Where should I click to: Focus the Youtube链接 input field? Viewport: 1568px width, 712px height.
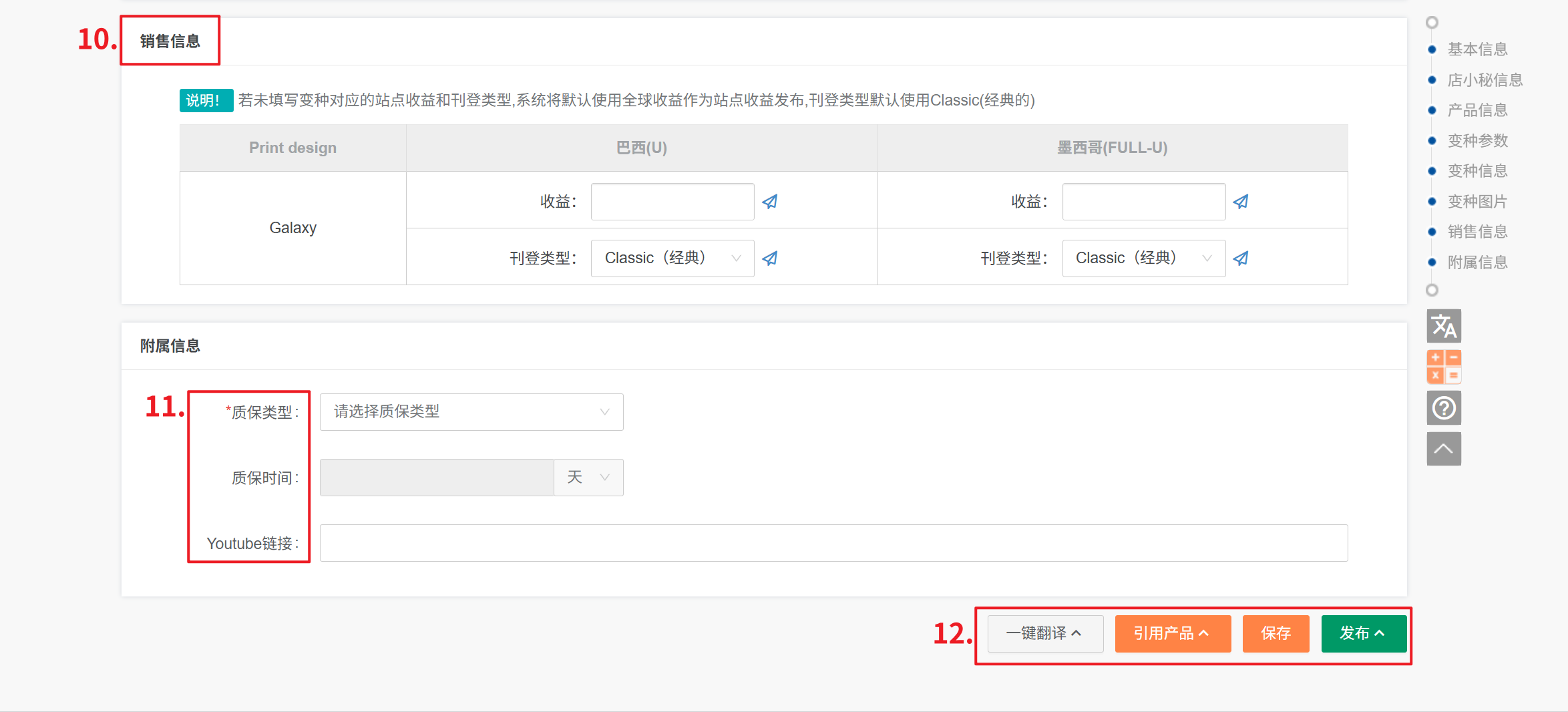[x=833, y=543]
